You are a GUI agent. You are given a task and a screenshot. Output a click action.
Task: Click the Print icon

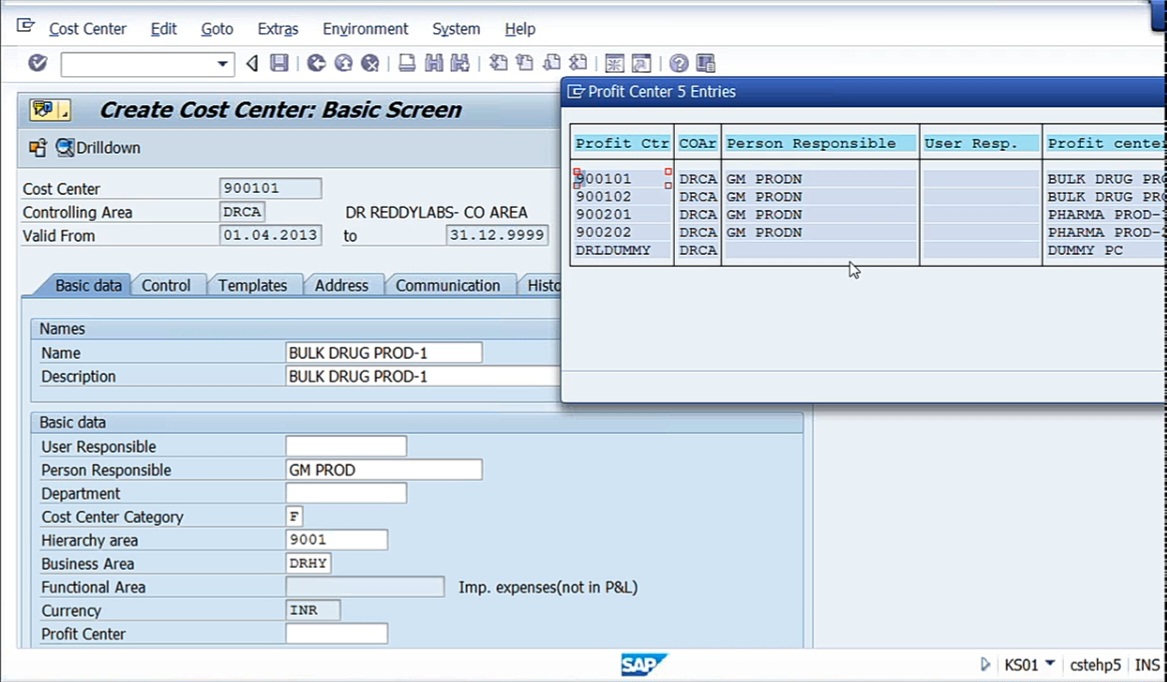[406, 63]
